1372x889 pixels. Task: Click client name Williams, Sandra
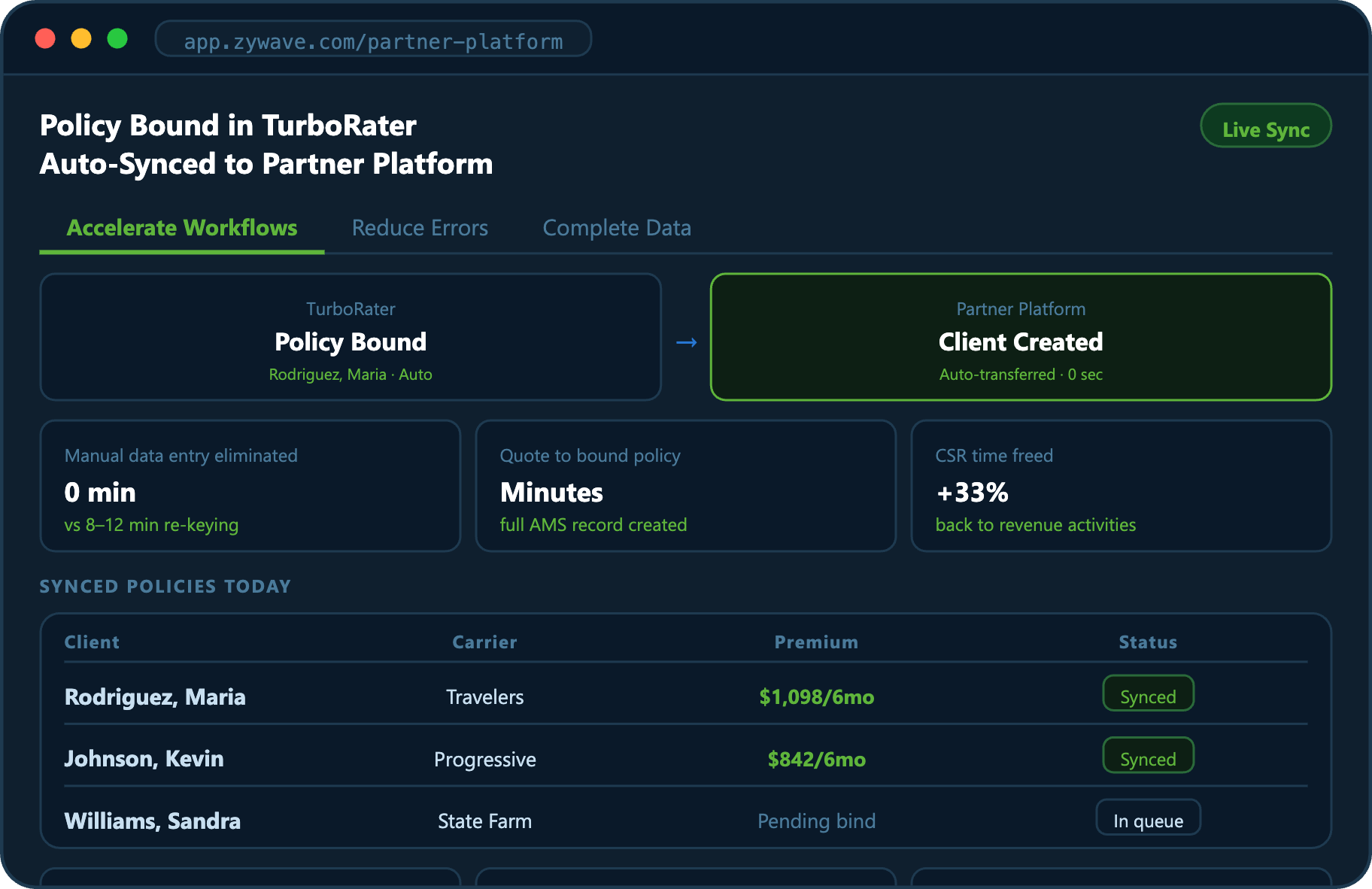[153, 821]
